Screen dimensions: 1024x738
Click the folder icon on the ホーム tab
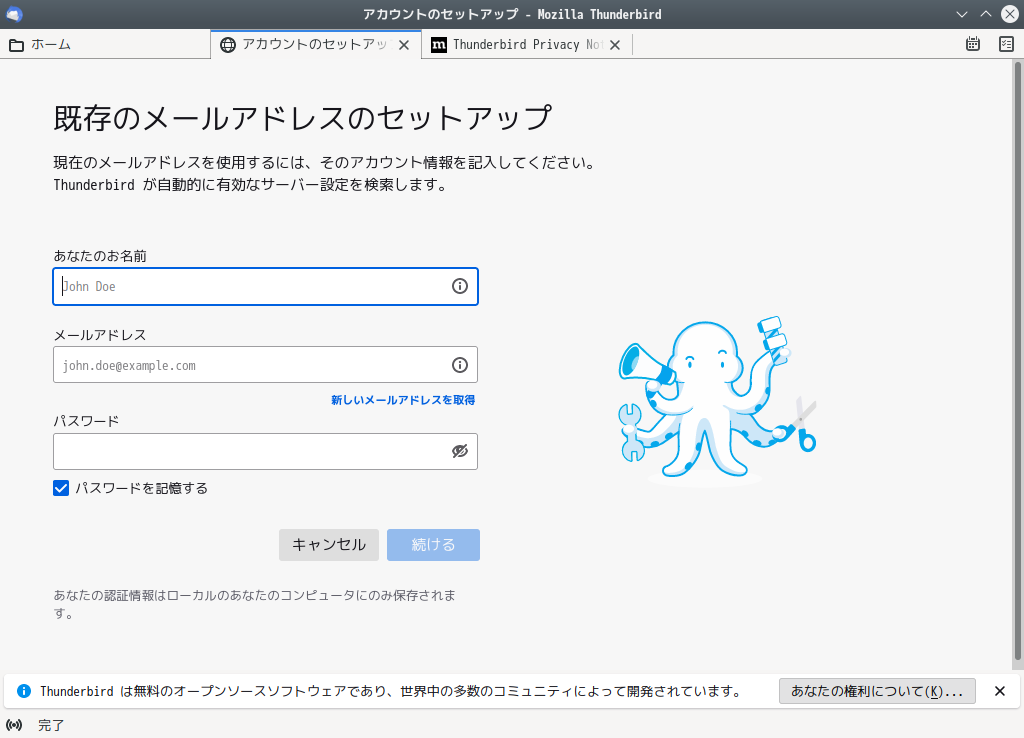point(16,45)
